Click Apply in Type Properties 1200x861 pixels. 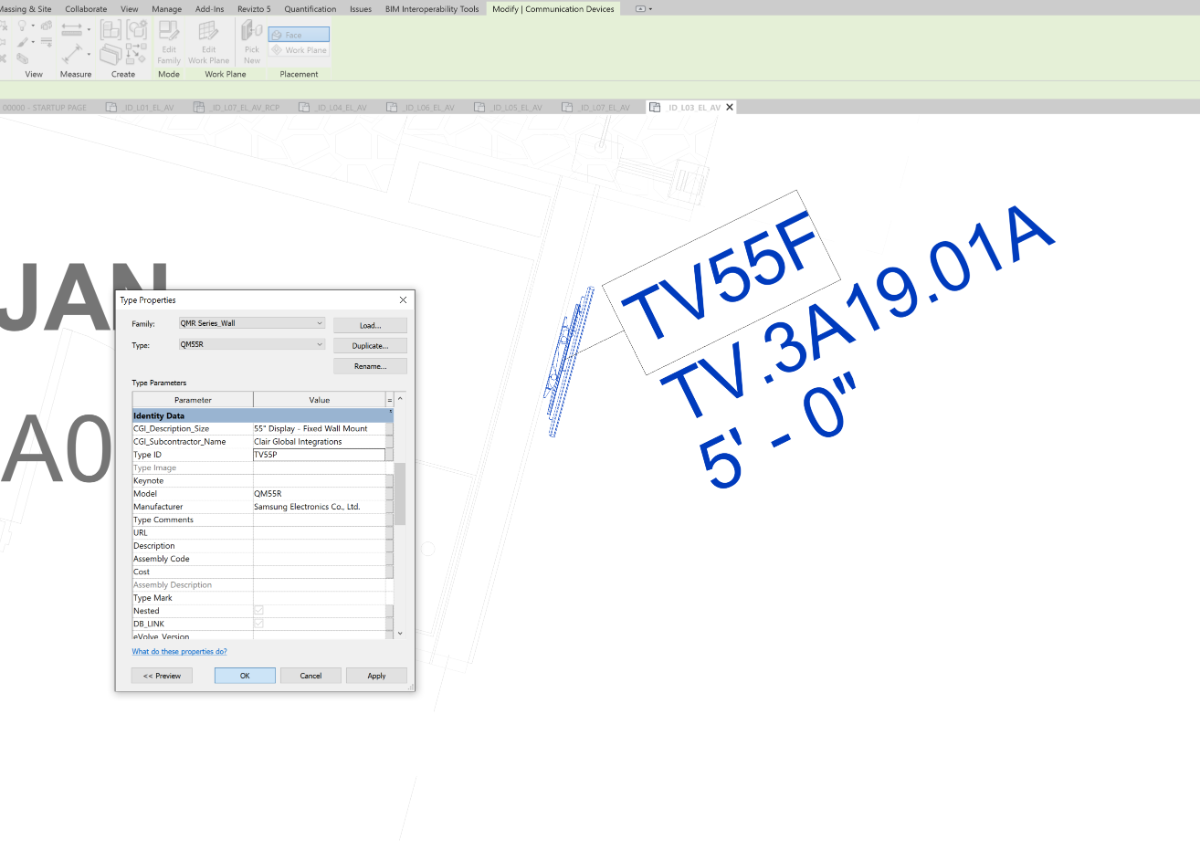tap(377, 676)
